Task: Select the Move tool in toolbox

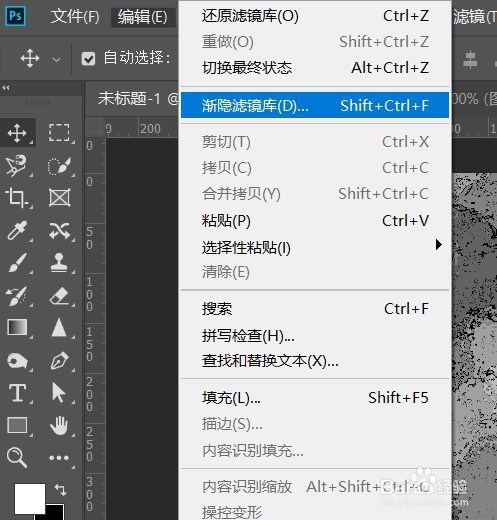Action: (17, 133)
